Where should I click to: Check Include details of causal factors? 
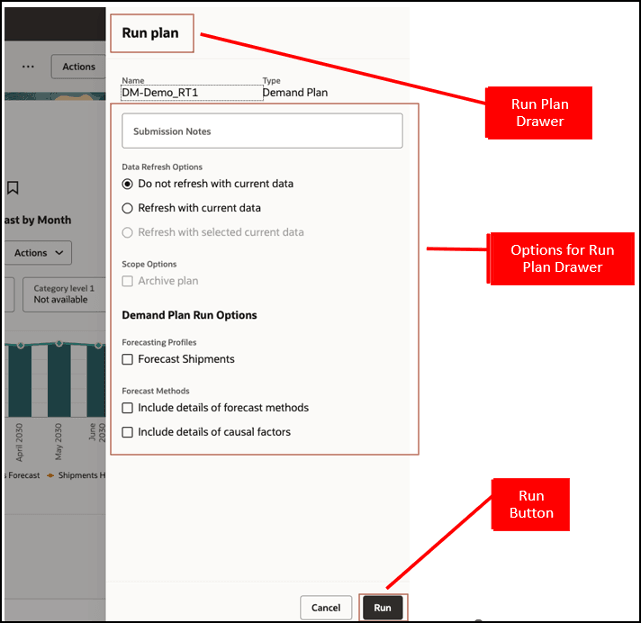tap(127, 432)
